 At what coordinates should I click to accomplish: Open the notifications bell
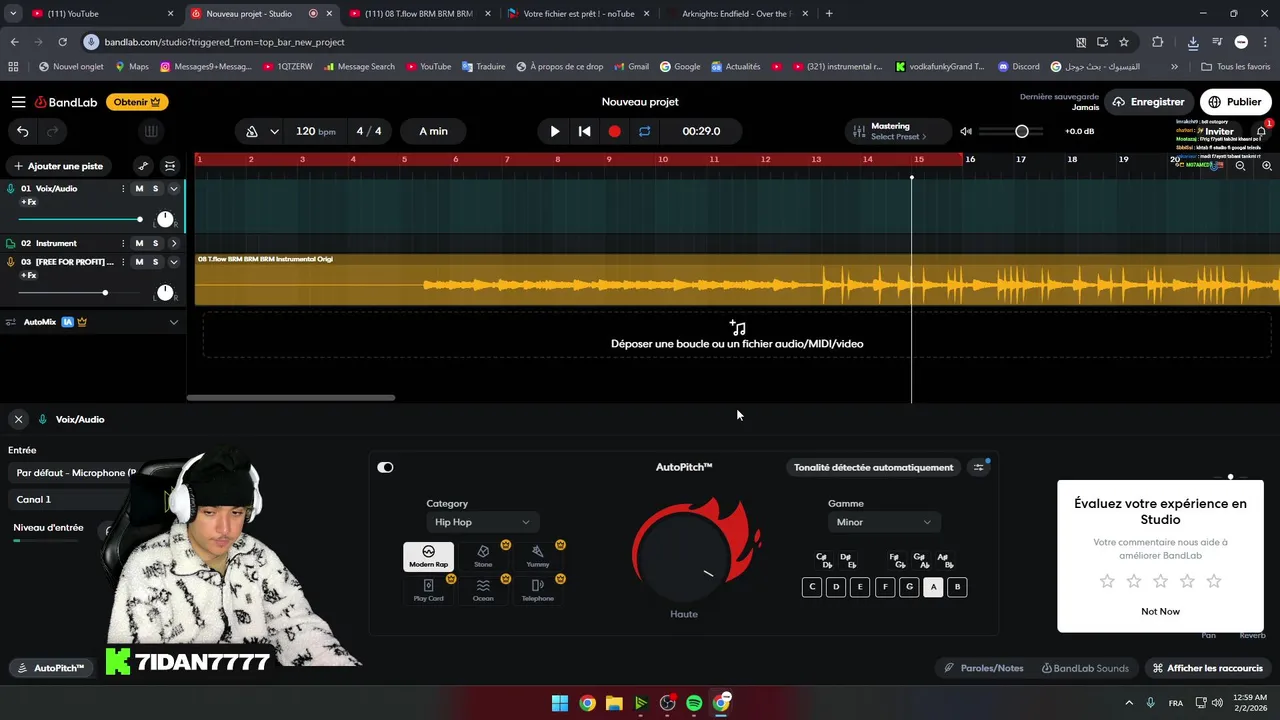pyautogui.click(x=1262, y=131)
